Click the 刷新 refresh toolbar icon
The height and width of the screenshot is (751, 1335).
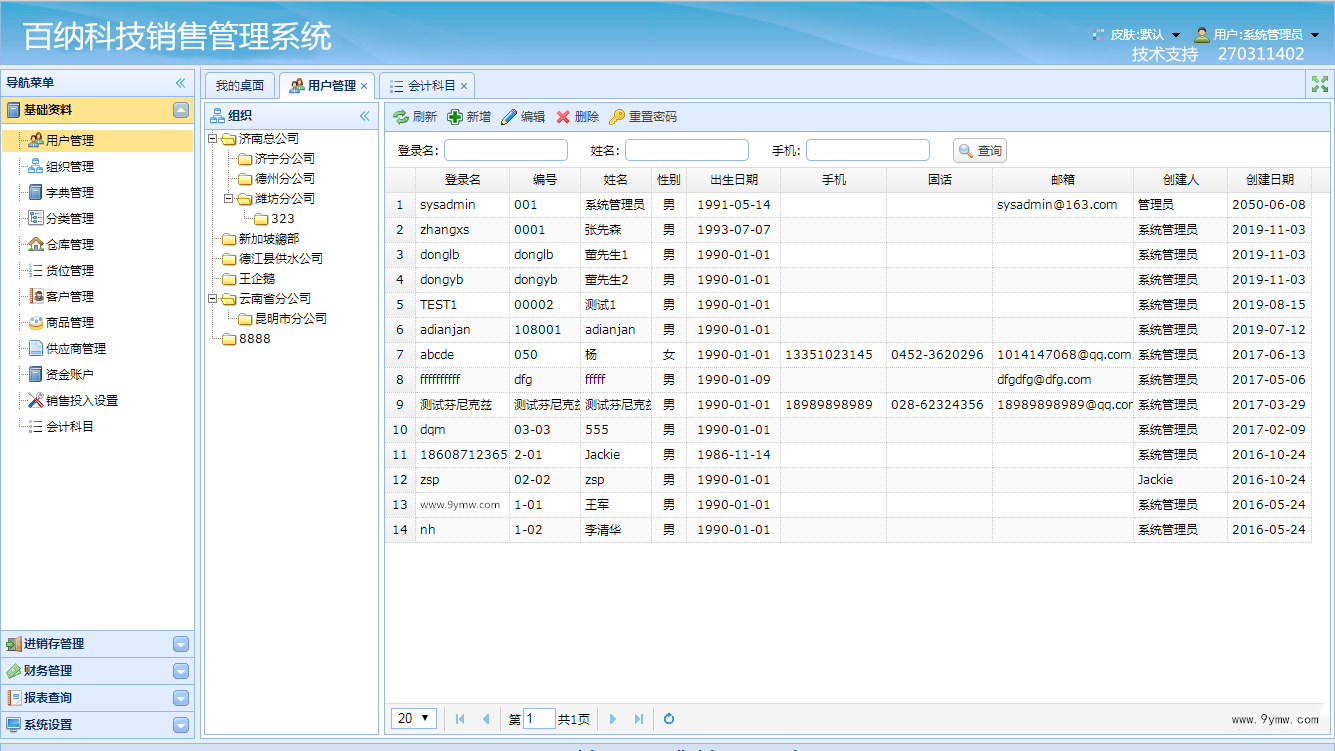(401, 117)
